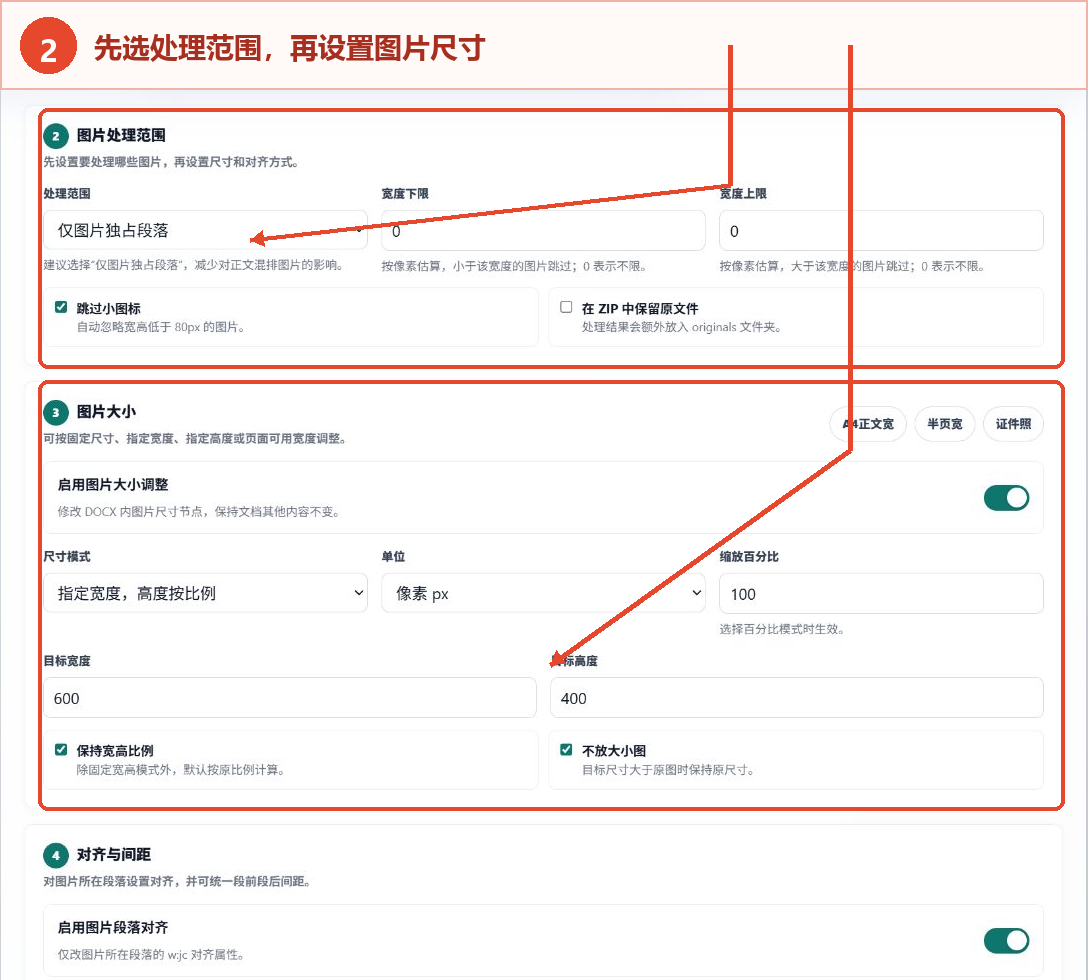Screen dimensions: 1088x980
Task: Open the 处理范围 dropdown showing 仅图片独占段落
Action: point(205,230)
